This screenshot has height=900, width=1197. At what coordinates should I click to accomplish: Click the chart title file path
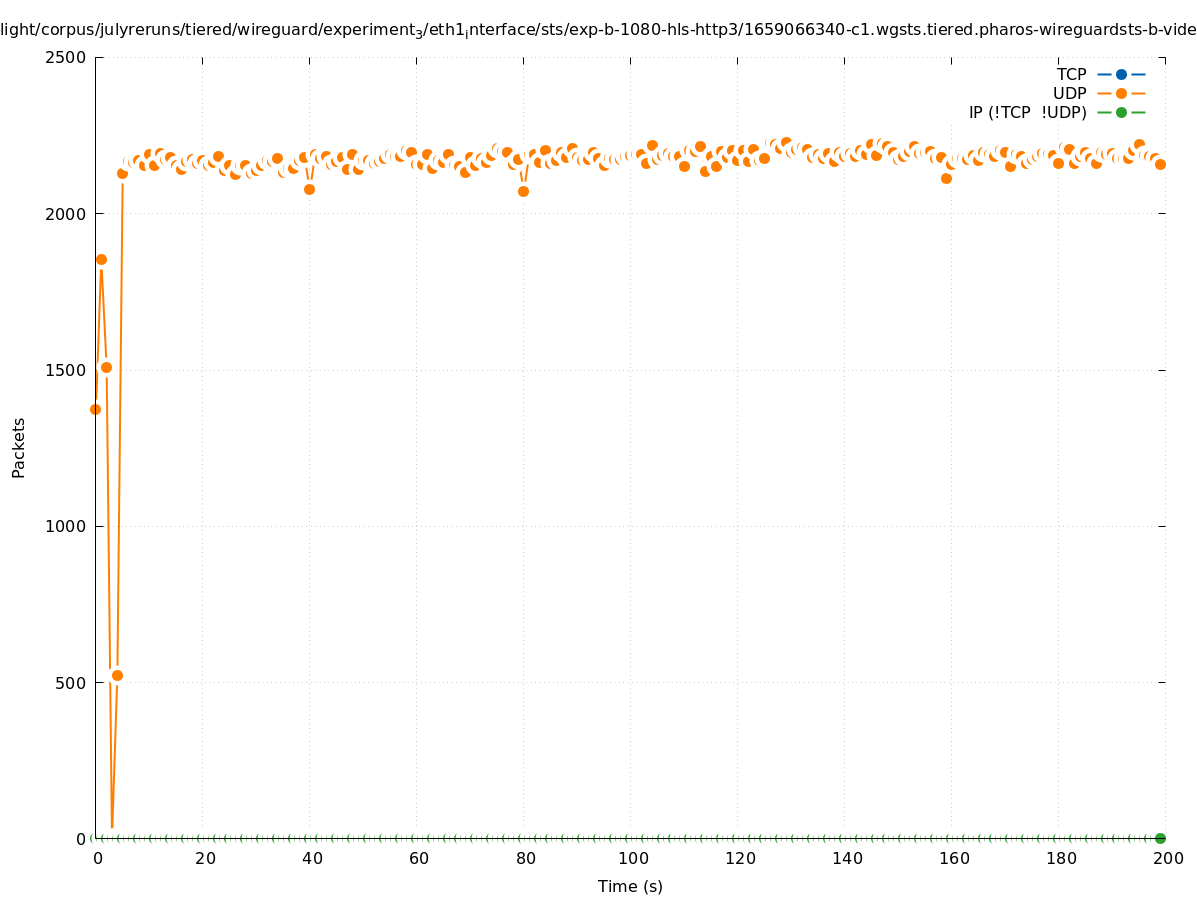click(x=598, y=30)
